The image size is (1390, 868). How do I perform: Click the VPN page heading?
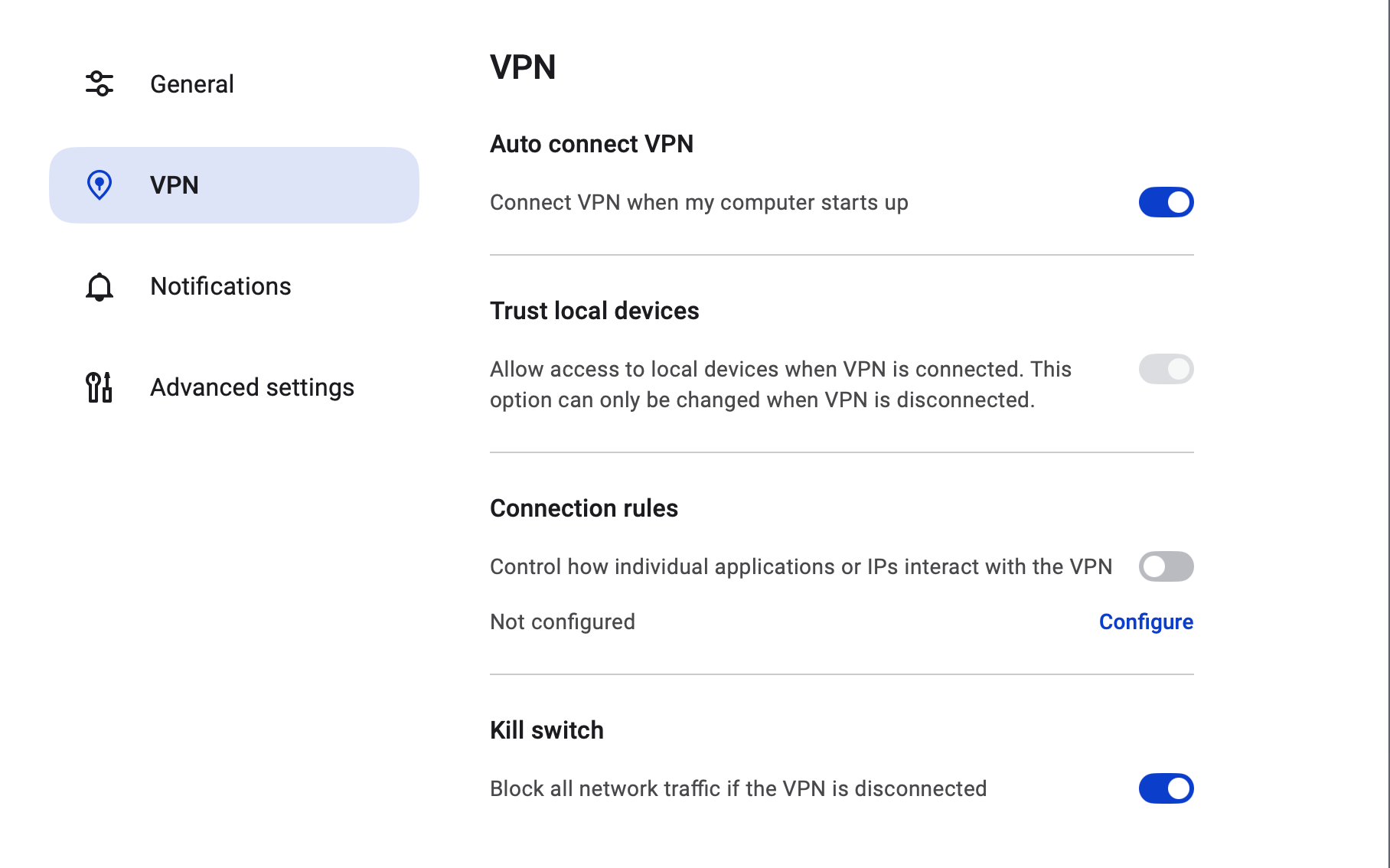(x=522, y=67)
